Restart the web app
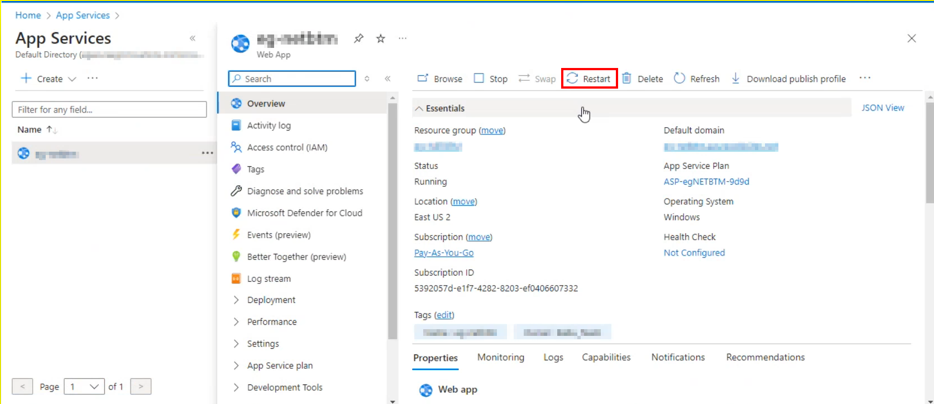 click(589, 79)
